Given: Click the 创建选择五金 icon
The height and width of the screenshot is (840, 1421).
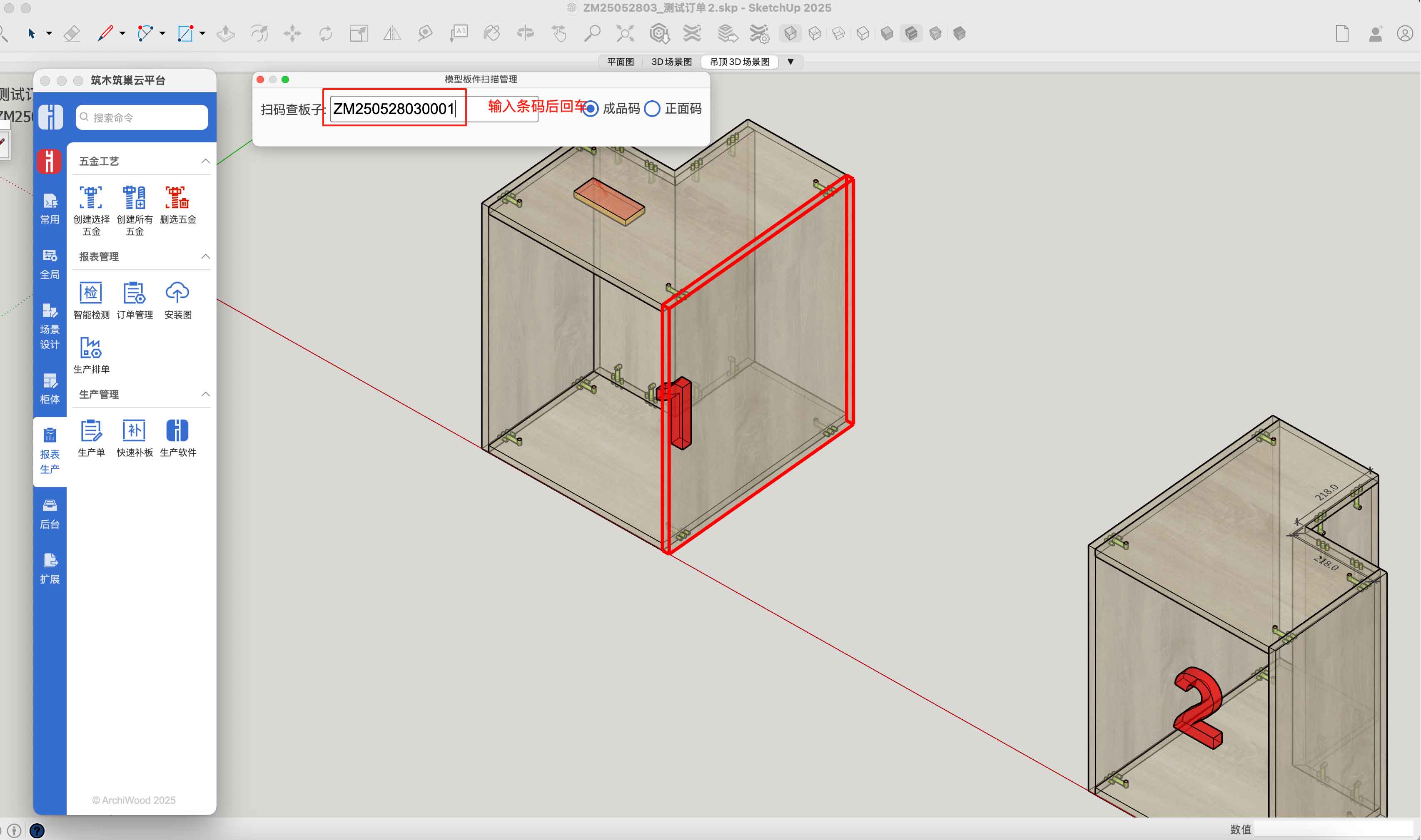Looking at the screenshot, I should click(x=91, y=198).
